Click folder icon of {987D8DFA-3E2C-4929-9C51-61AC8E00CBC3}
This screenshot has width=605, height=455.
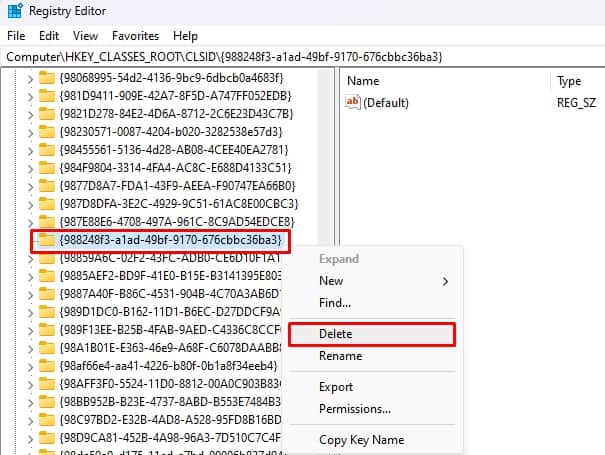pyautogui.click(x=47, y=204)
